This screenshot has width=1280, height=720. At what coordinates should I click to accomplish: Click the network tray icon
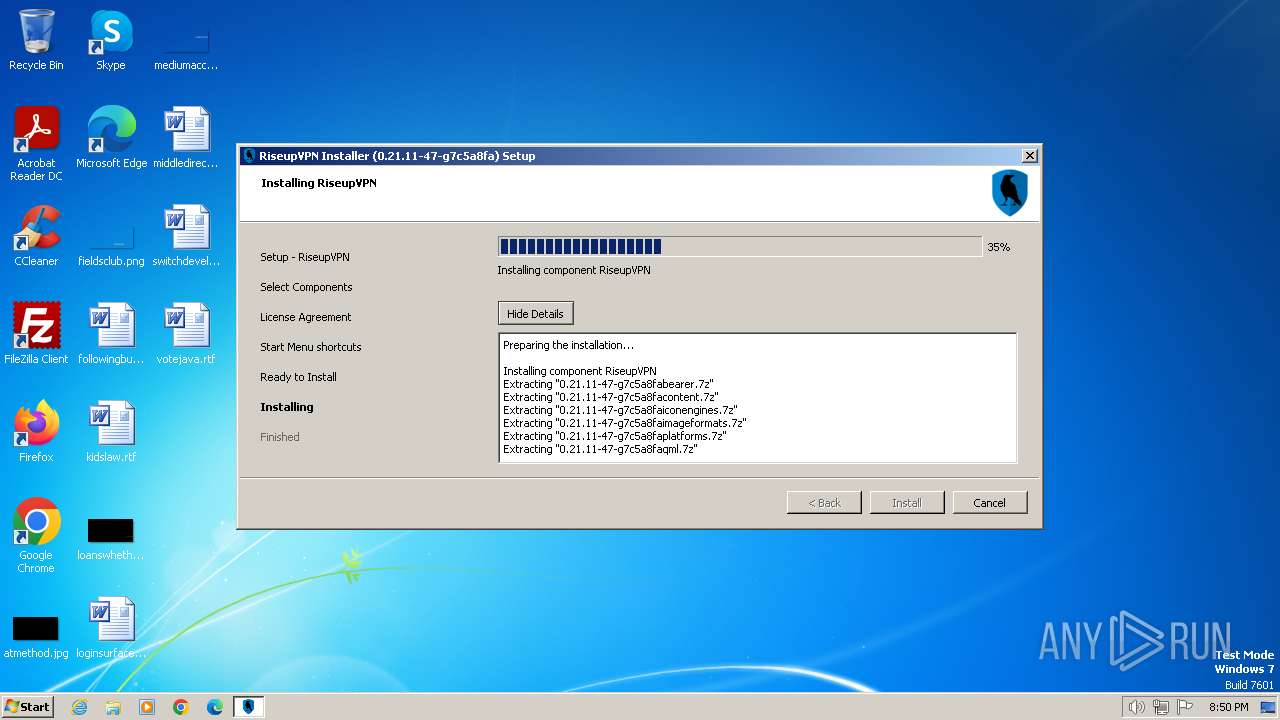1161,707
